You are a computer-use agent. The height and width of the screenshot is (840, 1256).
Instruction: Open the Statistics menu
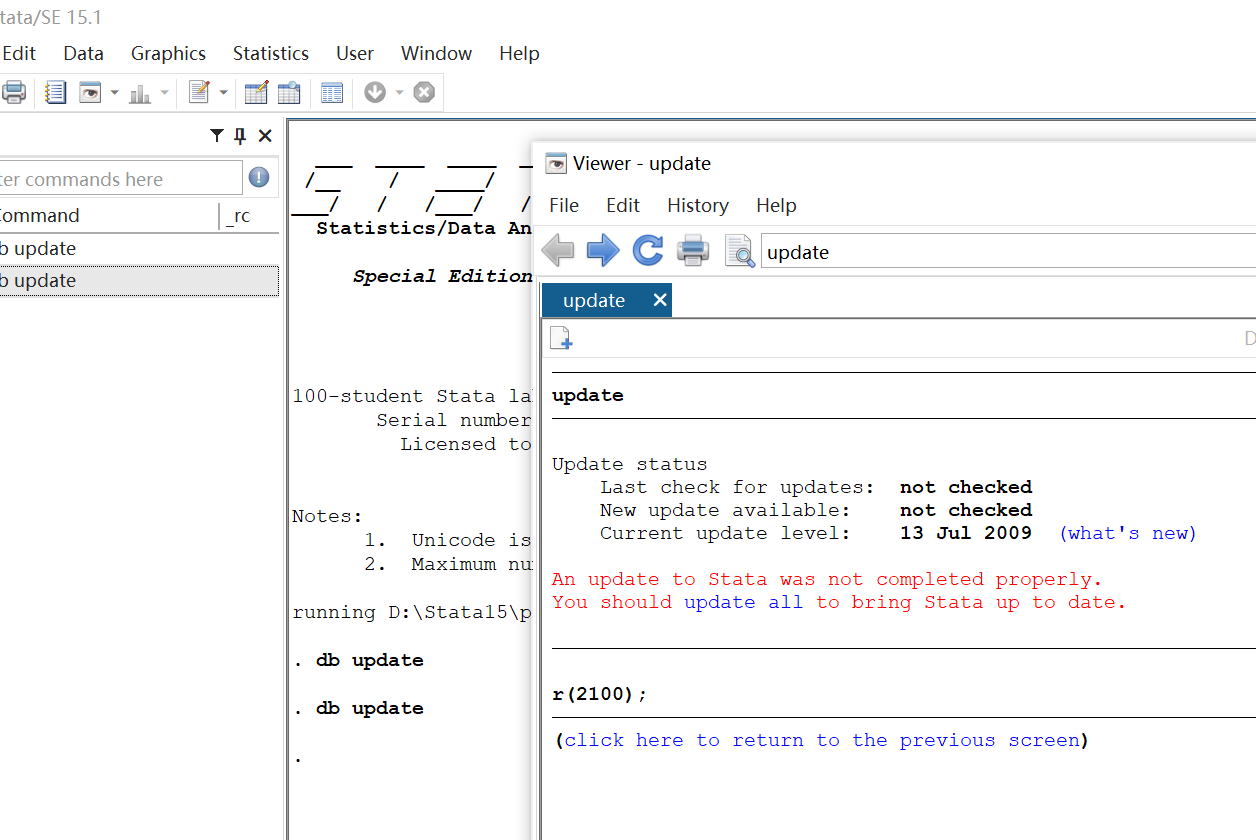(270, 54)
